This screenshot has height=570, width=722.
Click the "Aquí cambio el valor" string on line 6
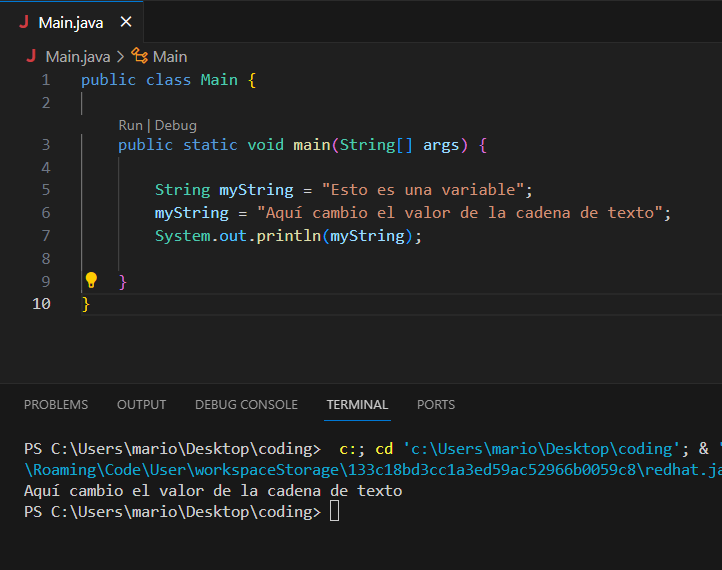tap(460, 213)
